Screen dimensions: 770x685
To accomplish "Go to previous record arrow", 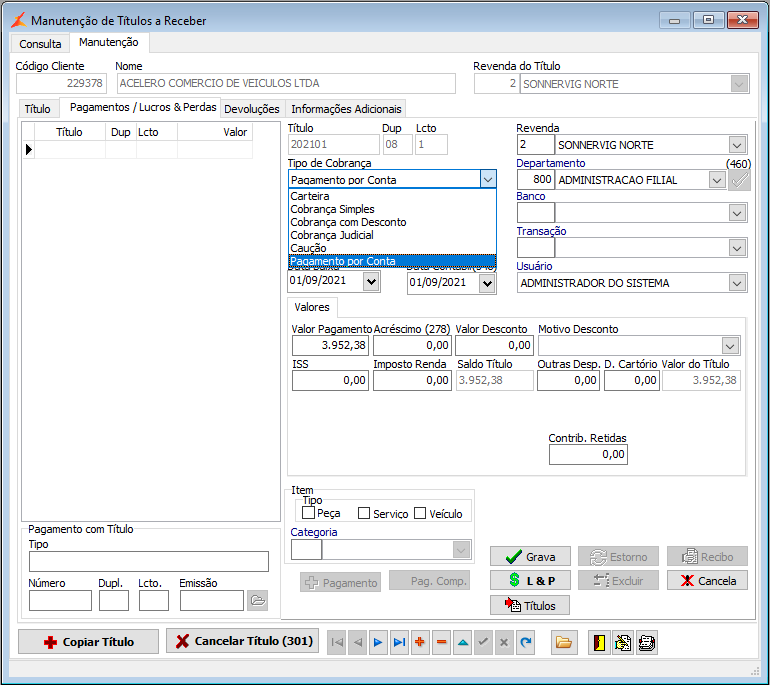I will [x=358, y=642].
